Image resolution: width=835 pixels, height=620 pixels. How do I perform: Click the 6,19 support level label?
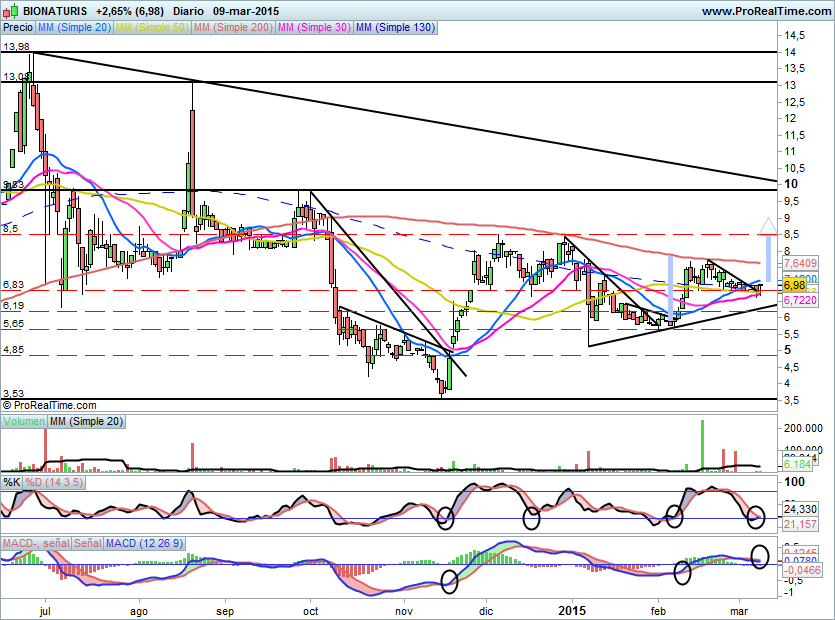(13, 306)
